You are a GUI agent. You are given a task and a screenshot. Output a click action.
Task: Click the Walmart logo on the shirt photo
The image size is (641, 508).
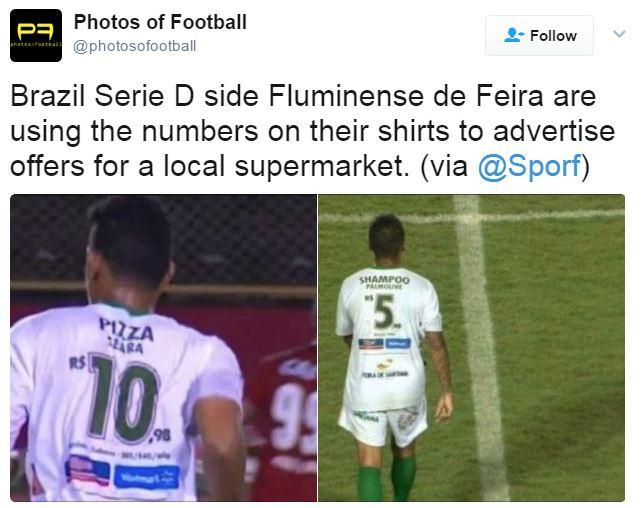coord(147,477)
